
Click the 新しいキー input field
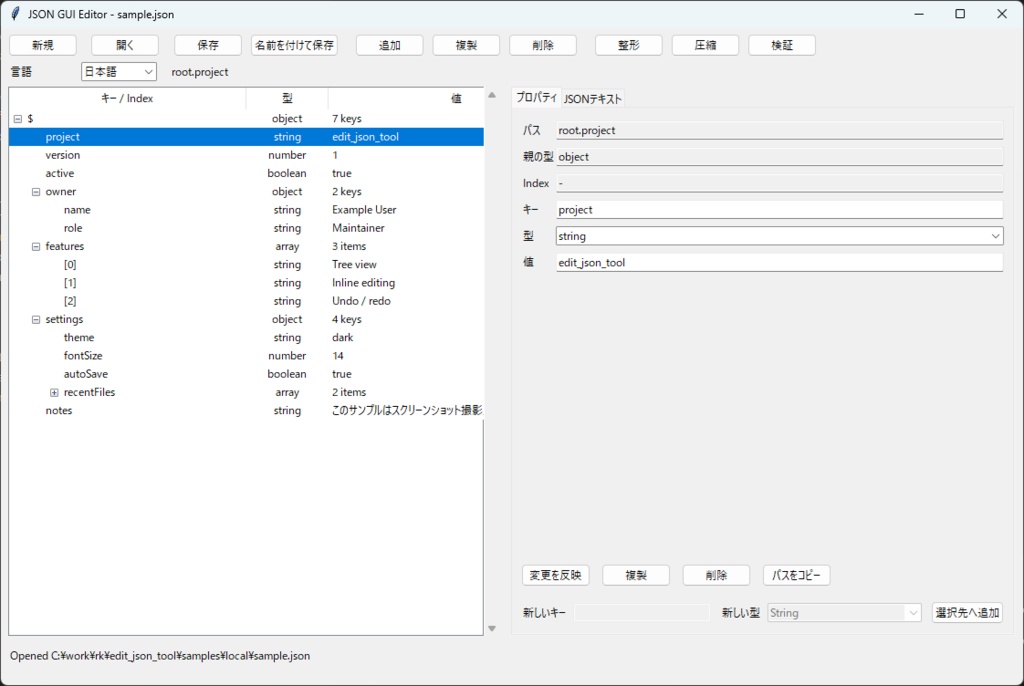642,613
